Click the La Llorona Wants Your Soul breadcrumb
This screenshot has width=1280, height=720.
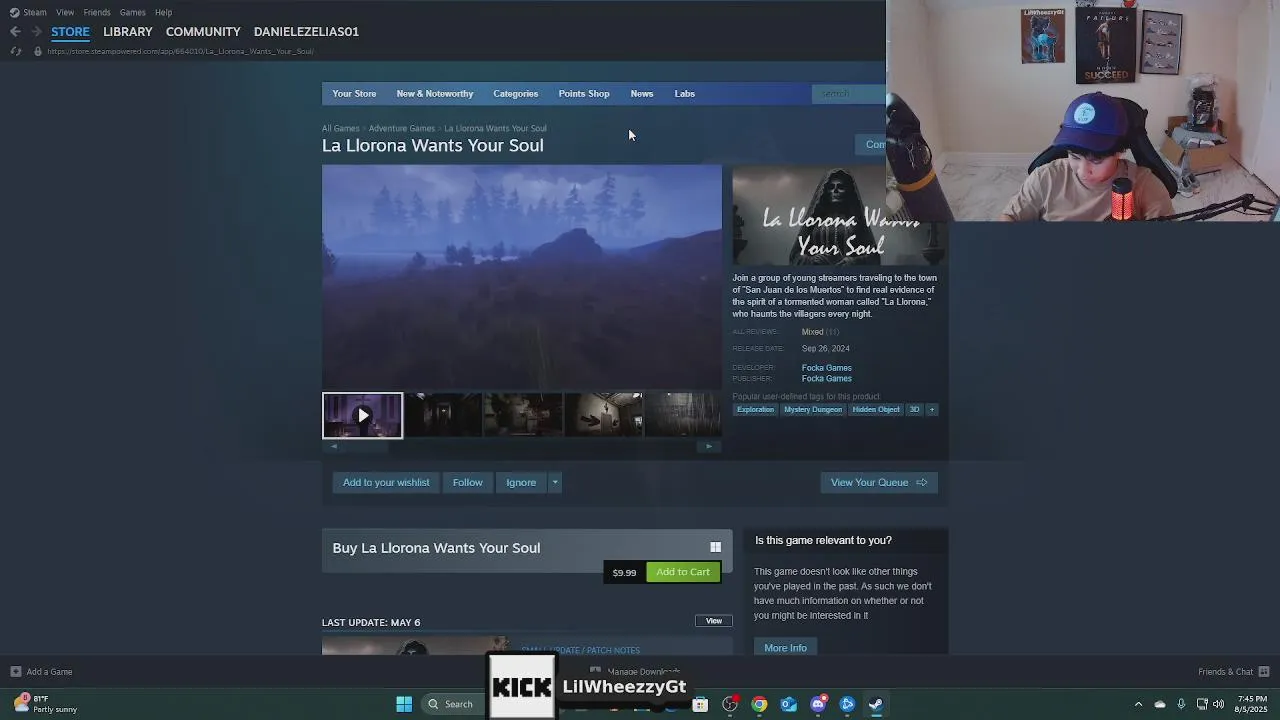(495, 128)
